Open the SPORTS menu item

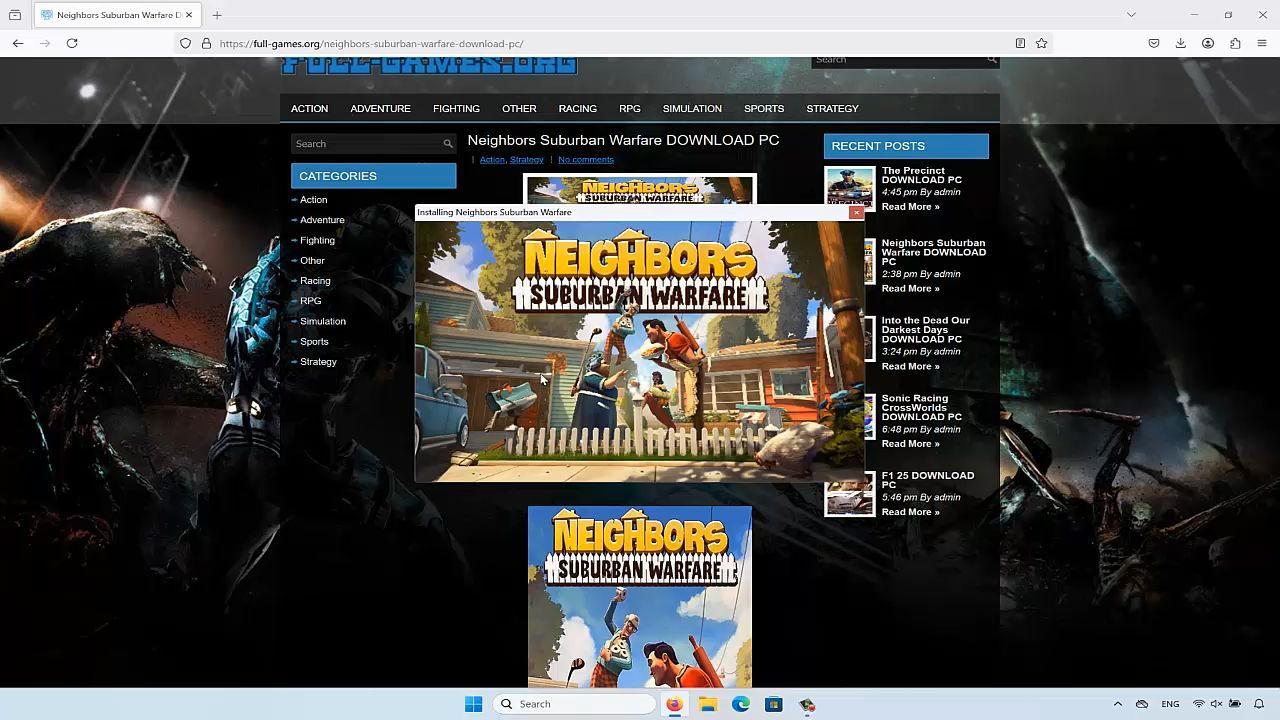point(764,108)
